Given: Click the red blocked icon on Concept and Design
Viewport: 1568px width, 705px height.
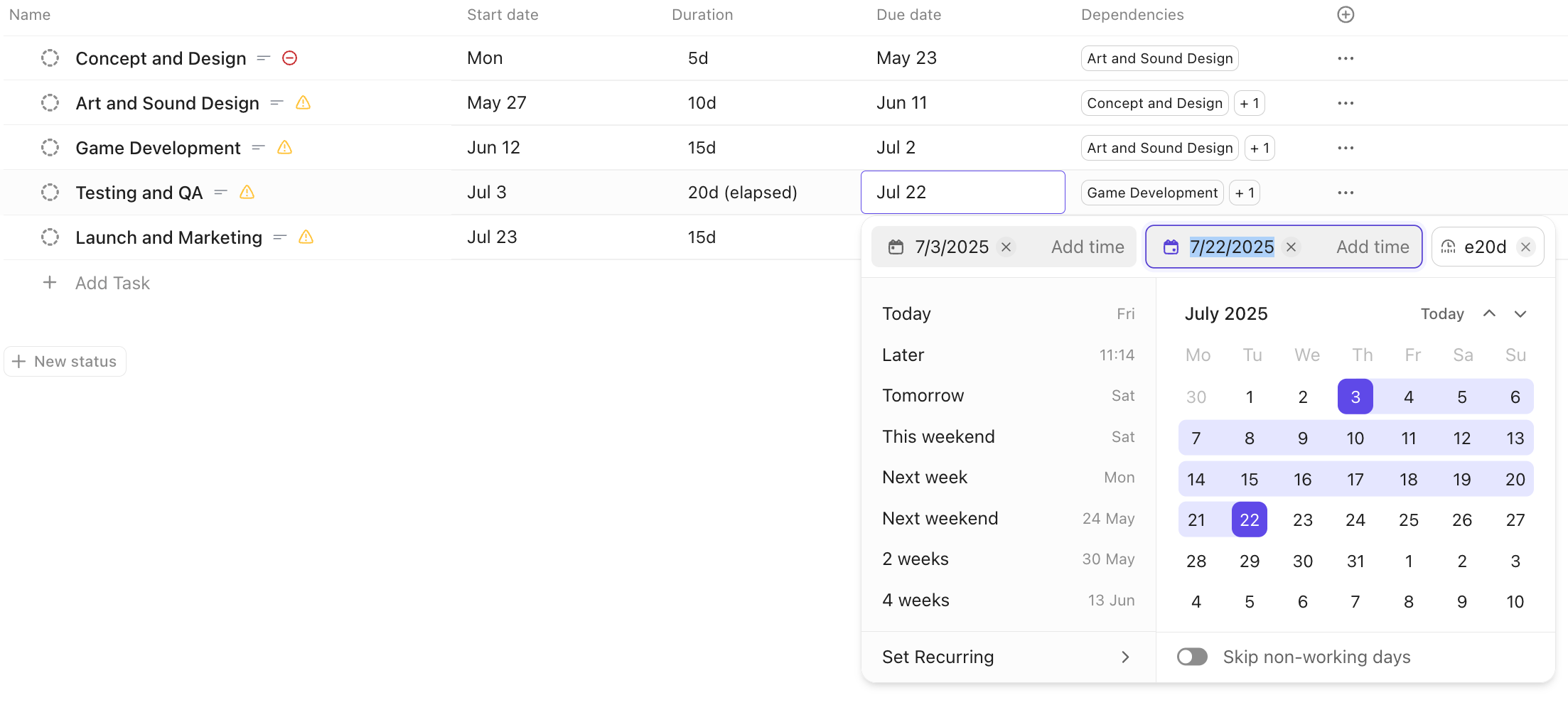Looking at the screenshot, I should pos(289,58).
